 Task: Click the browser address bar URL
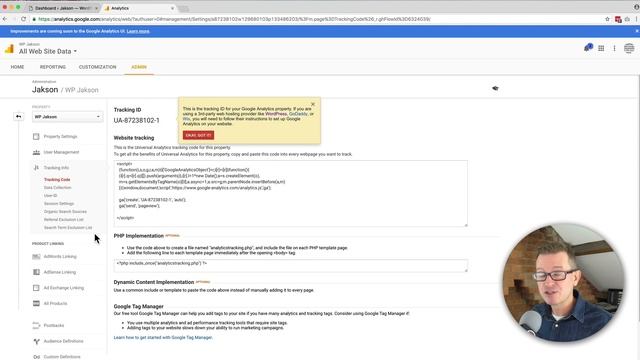pyautogui.click(x=234, y=19)
